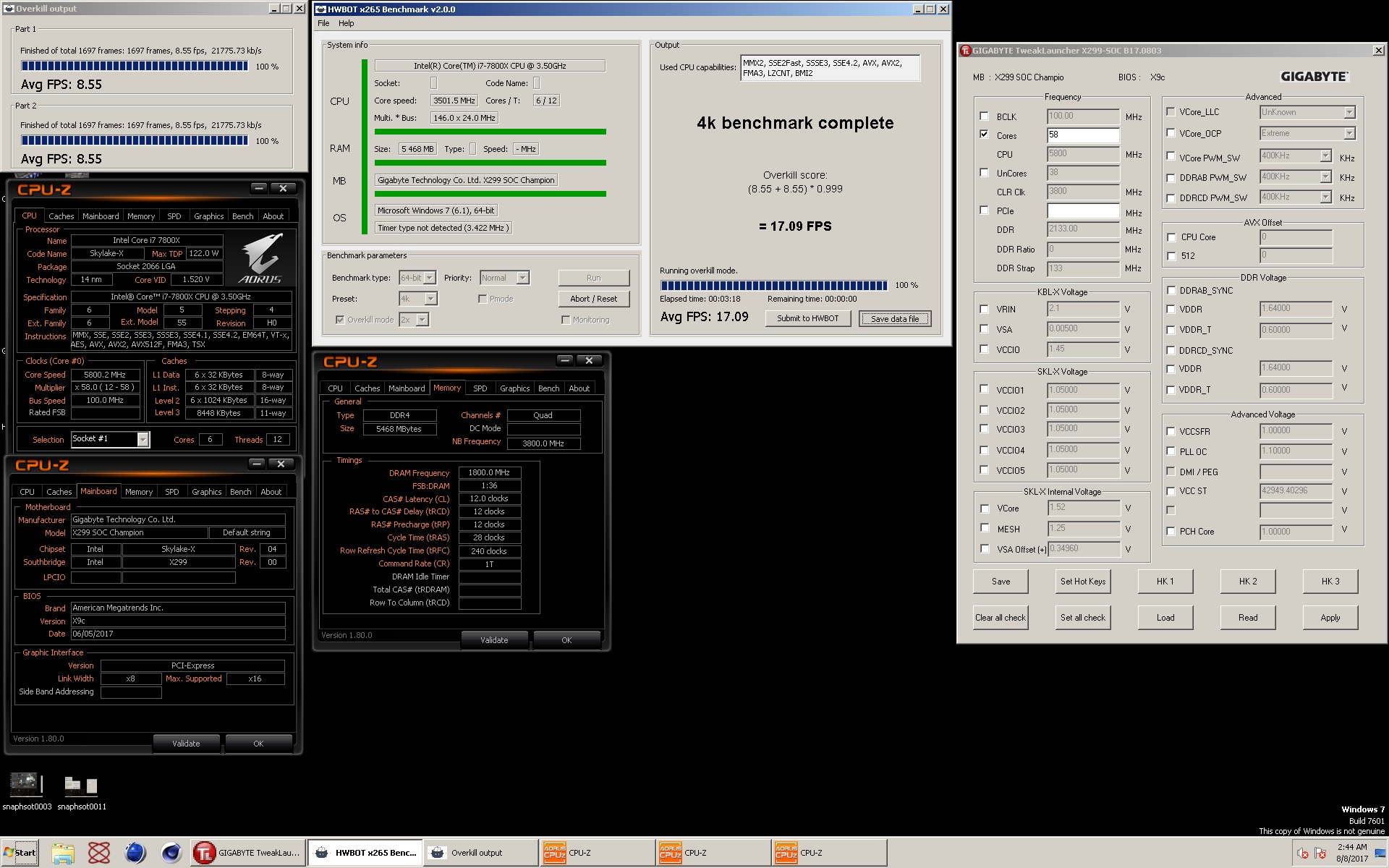Viewport: 1389px width, 868px height.
Task: Expand the VCore PWM_SW frequency dropdown
Action: 1325,156
